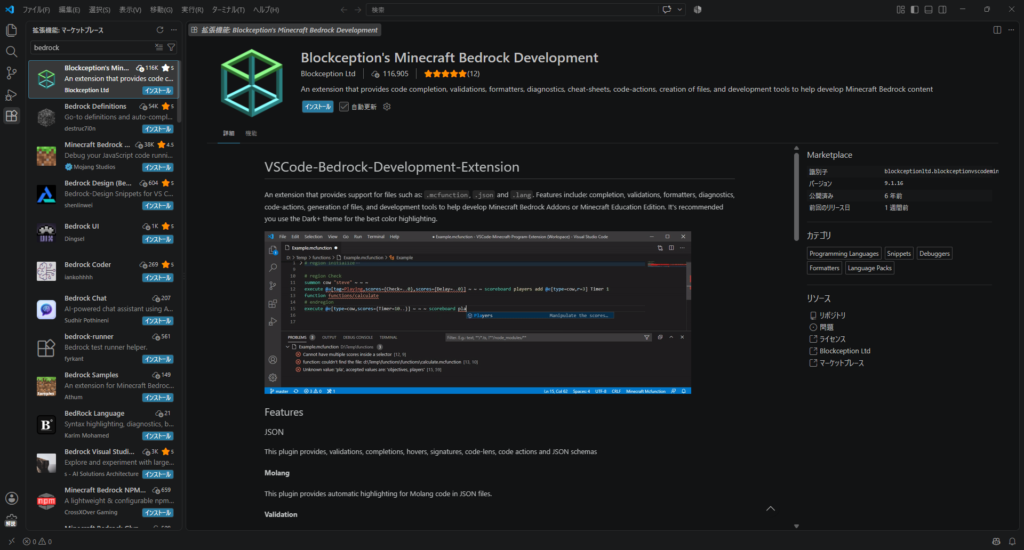
Task: Click the large Blockception cube logo
Action: pyautogui.click(x=251, y=84)
